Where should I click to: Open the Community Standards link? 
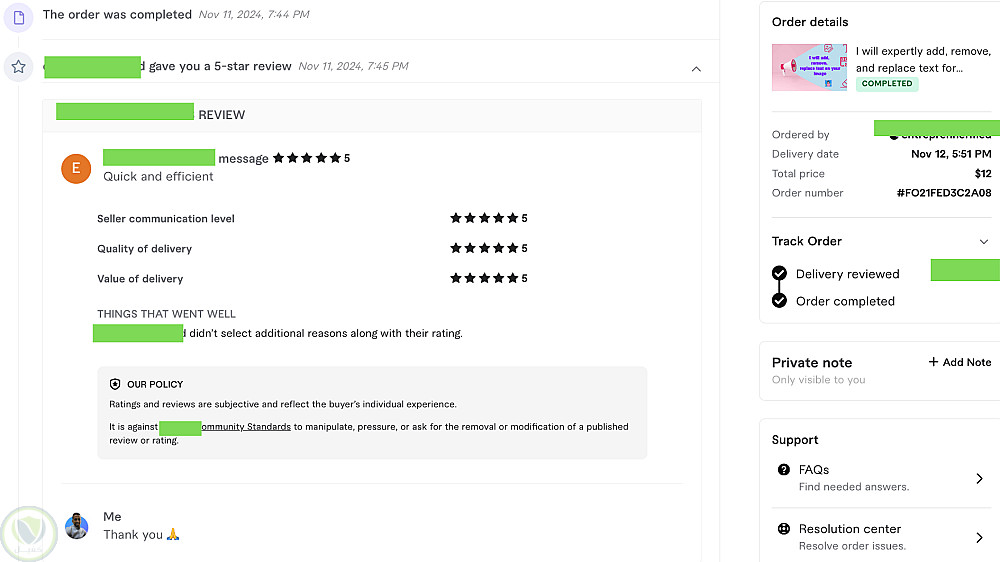(x=246, y=427)
